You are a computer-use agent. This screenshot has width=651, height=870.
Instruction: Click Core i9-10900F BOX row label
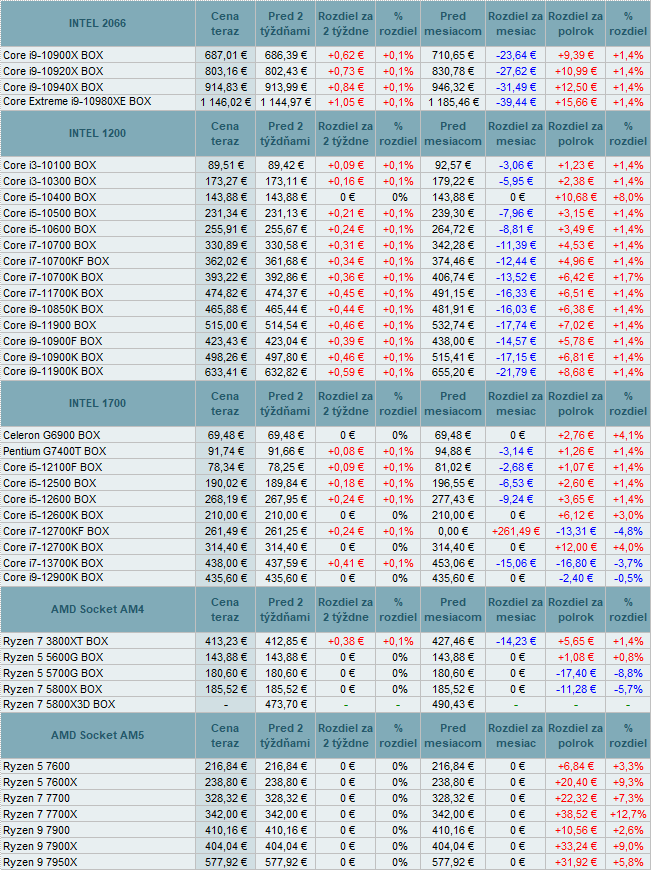pyautogui.click(x=53, y=342)
